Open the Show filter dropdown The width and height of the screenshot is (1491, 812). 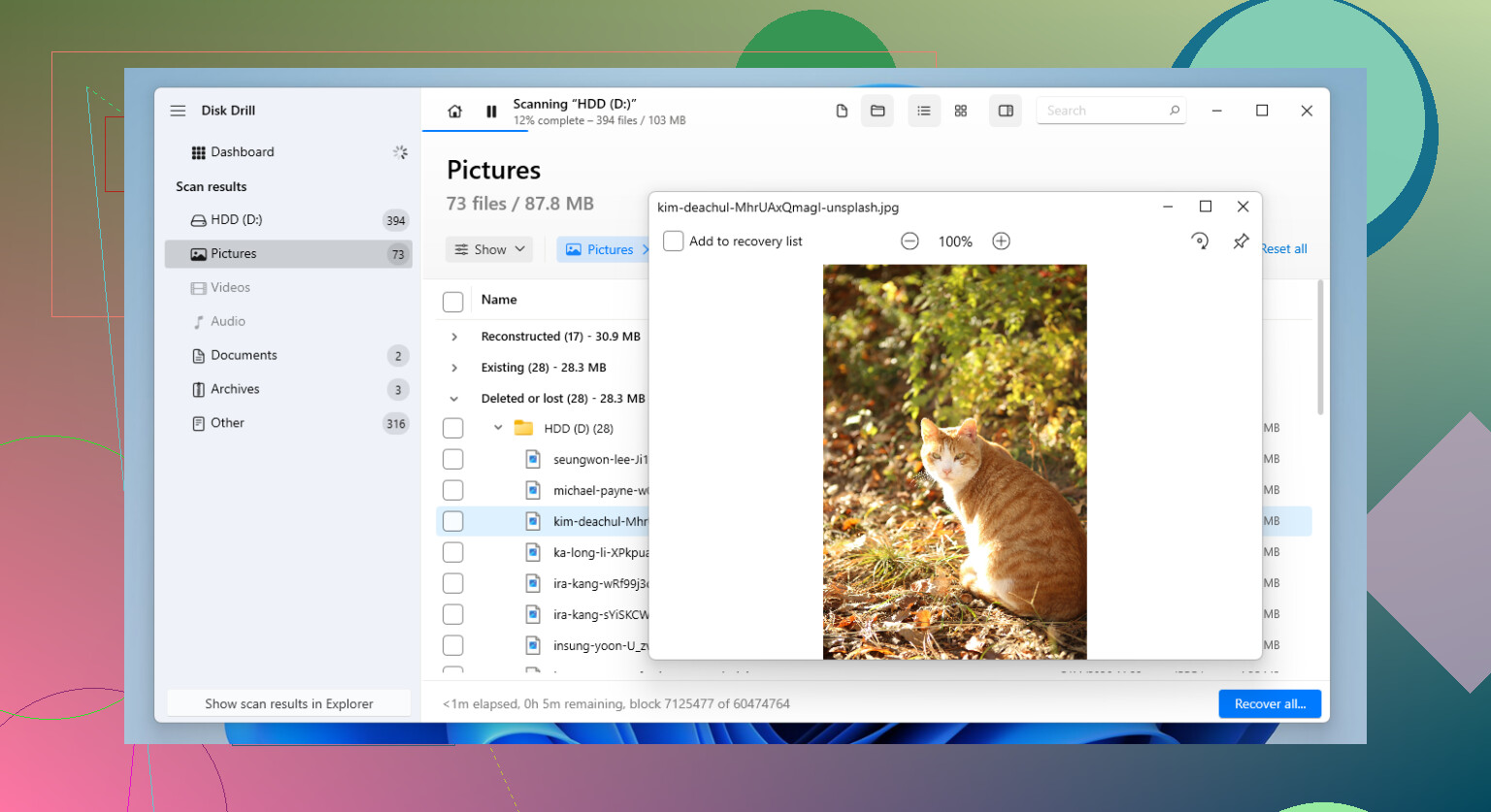pos(489,250)
